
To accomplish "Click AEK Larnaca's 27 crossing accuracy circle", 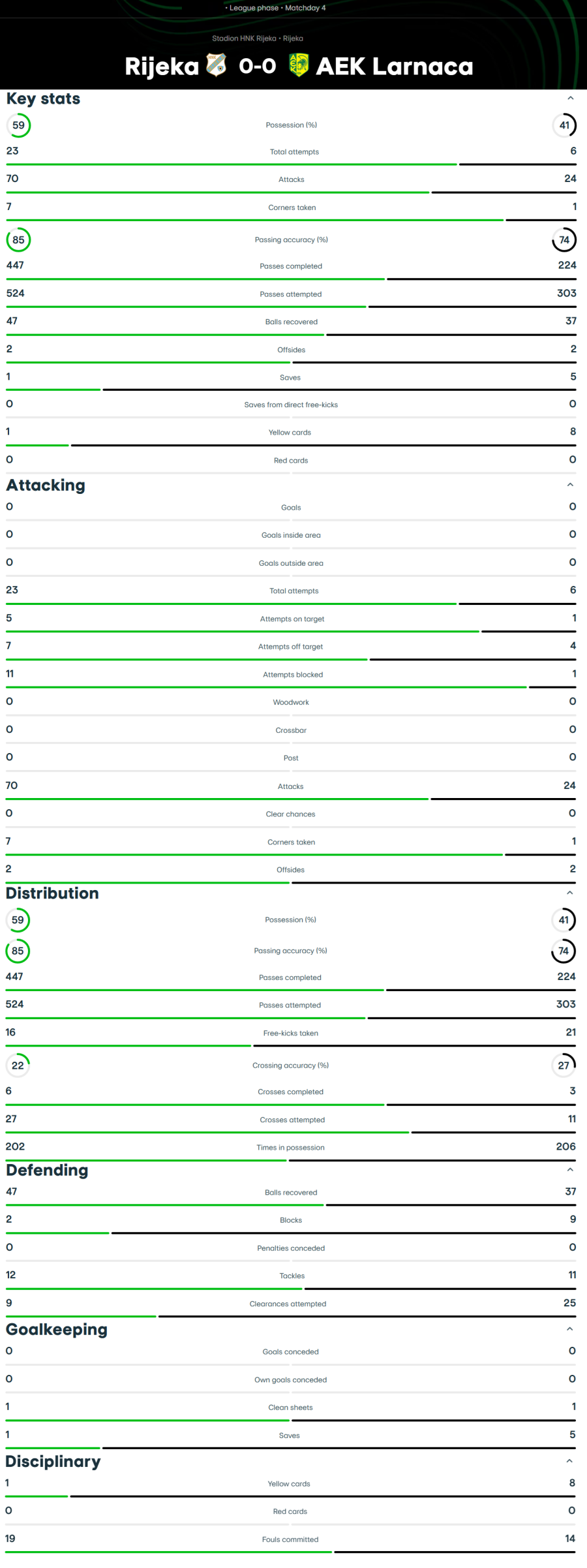I will [x=564, y=1065].
